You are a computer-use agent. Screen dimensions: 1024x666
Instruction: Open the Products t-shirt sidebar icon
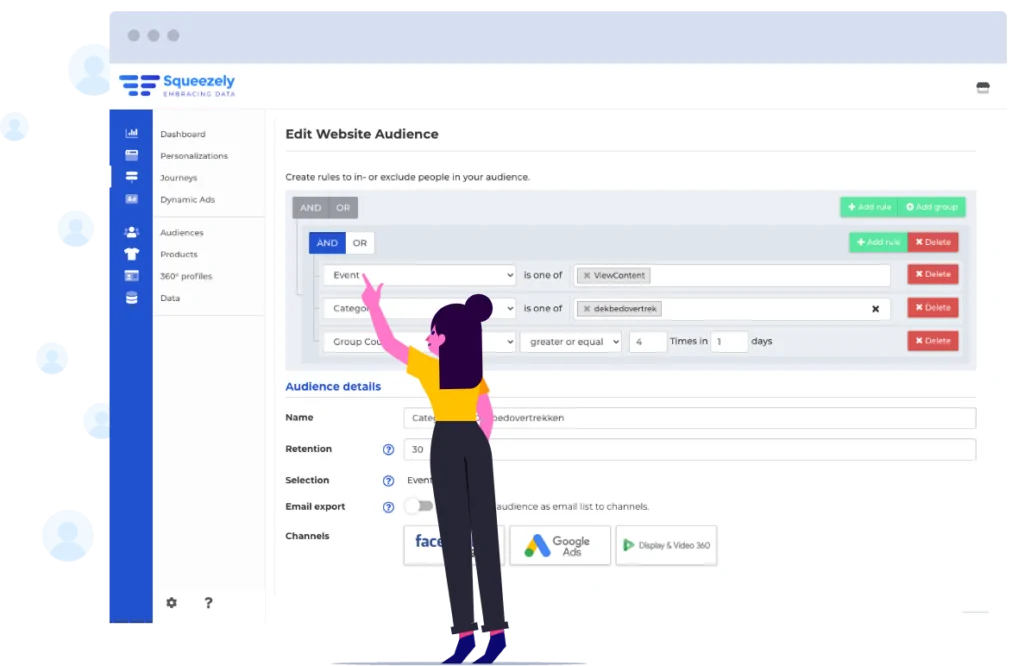(x=131, y=254)
